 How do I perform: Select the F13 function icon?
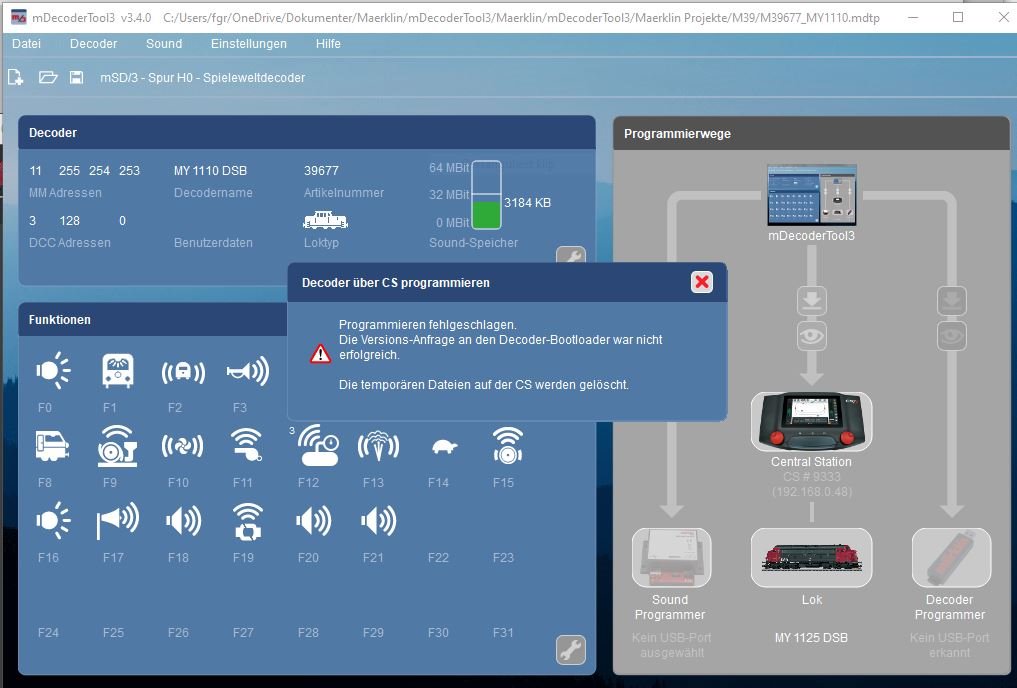pyautogui.click(x=378, y=446)
